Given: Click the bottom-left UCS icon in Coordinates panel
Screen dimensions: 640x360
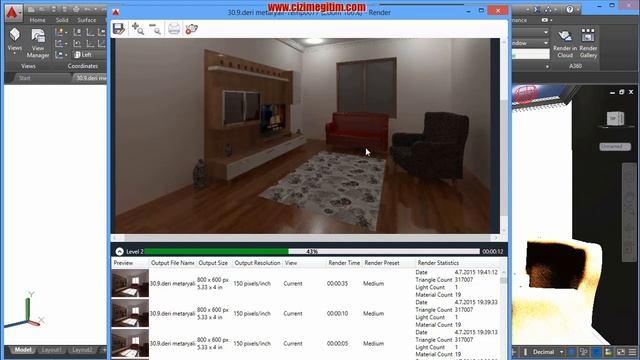Looking at the screenshot, I should (60, 54).
